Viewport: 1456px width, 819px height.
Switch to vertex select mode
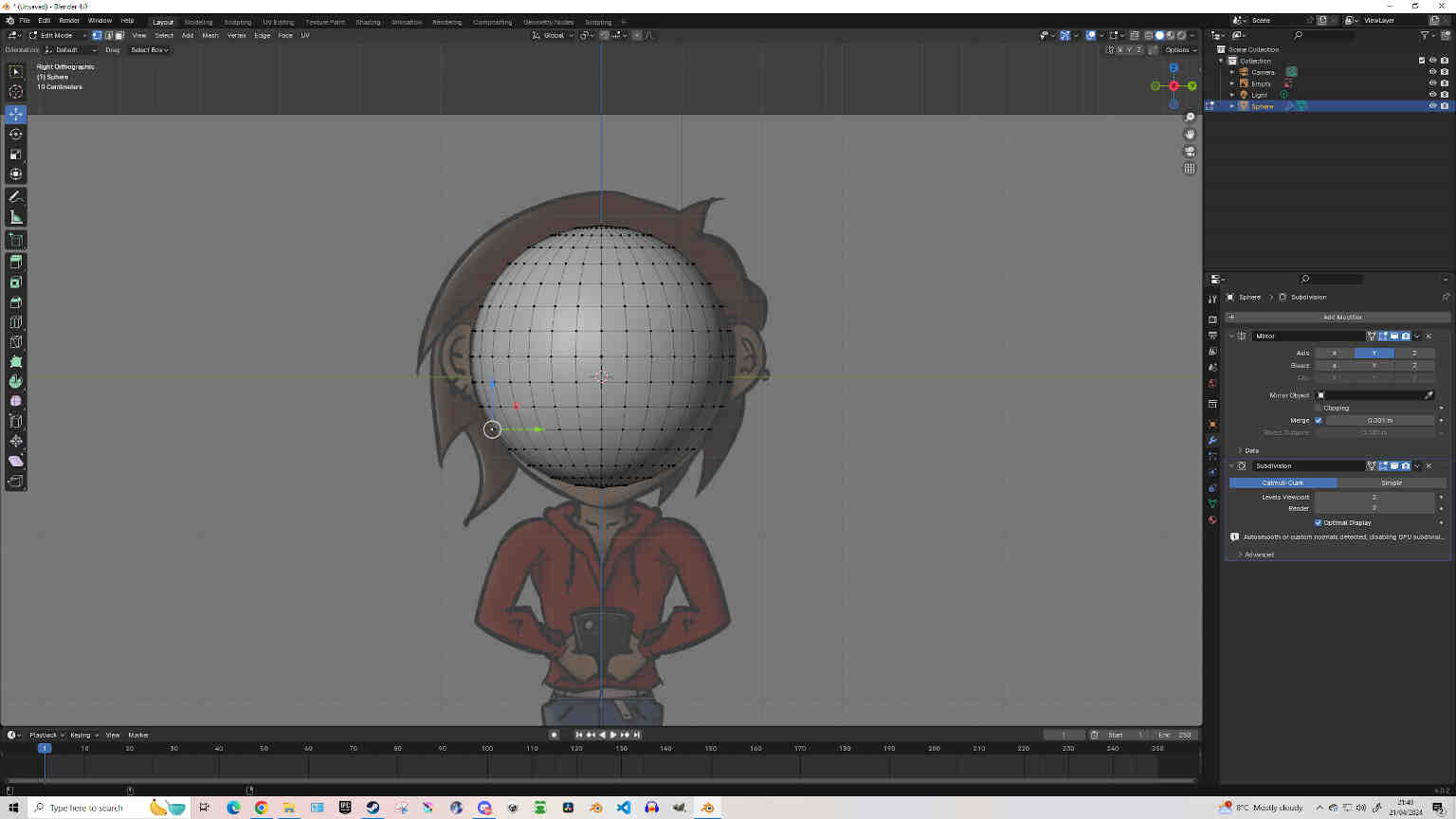(x=97, y=35)
